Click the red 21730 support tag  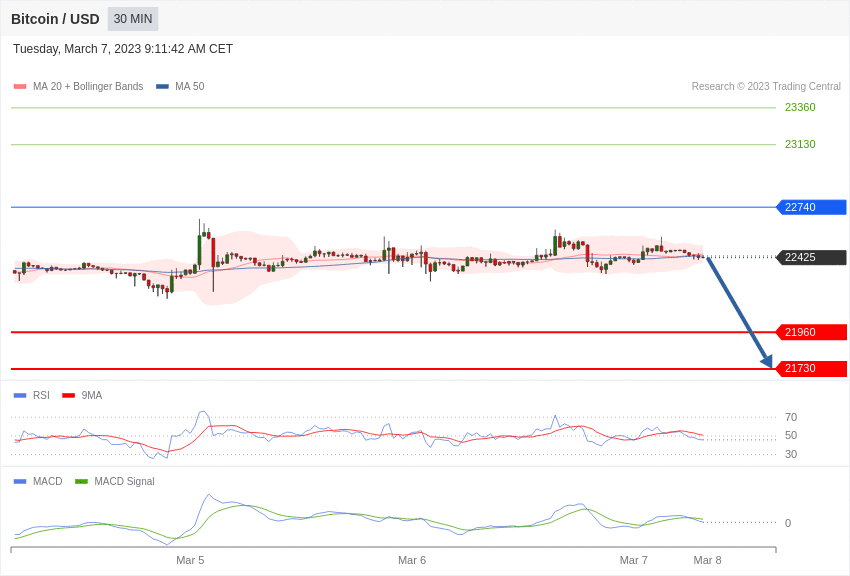812,368
